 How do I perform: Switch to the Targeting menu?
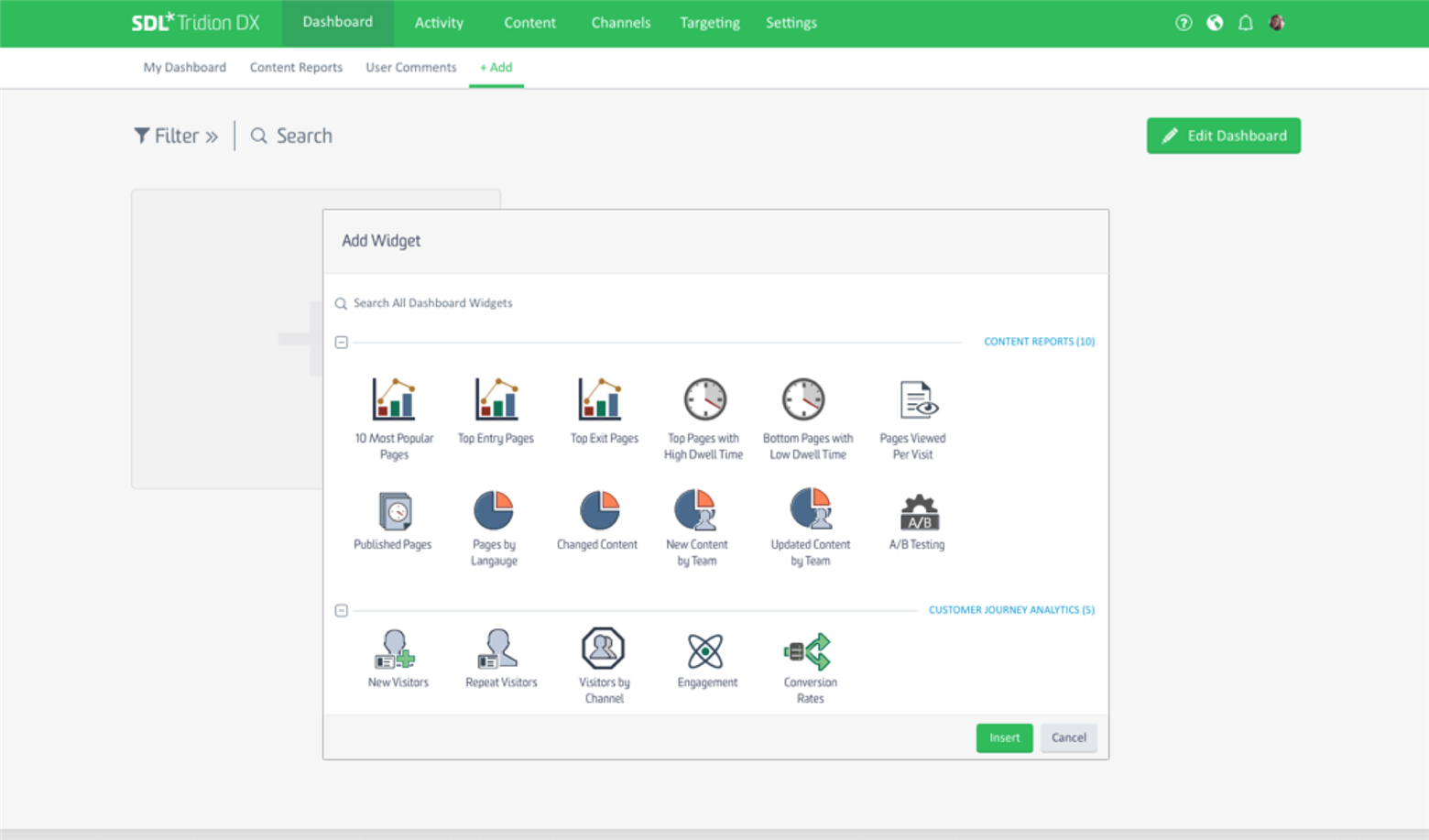tap(710, 23)
